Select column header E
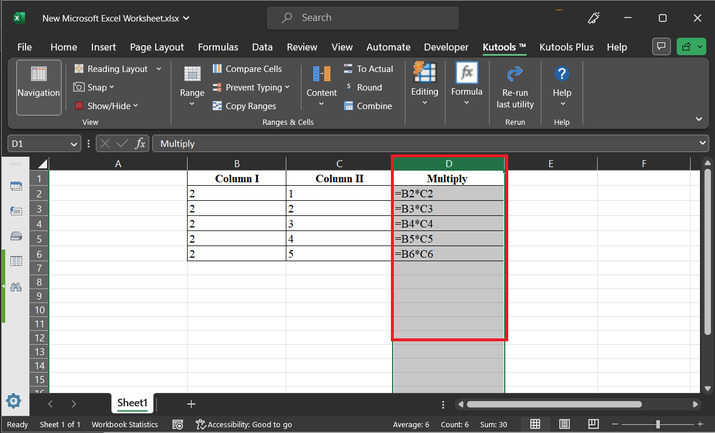 (x=551, y=164)
